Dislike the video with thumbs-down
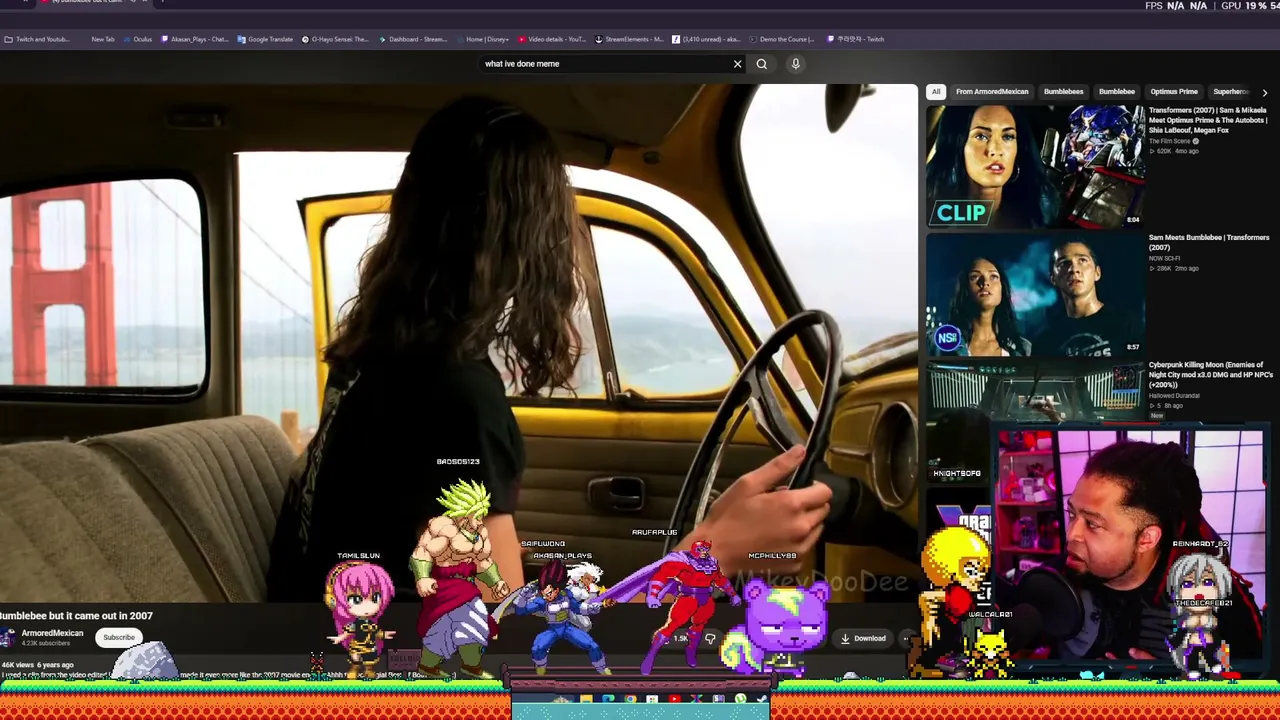Image resolution: width=1280 pixels, height=720 pixels. (710, 638)
